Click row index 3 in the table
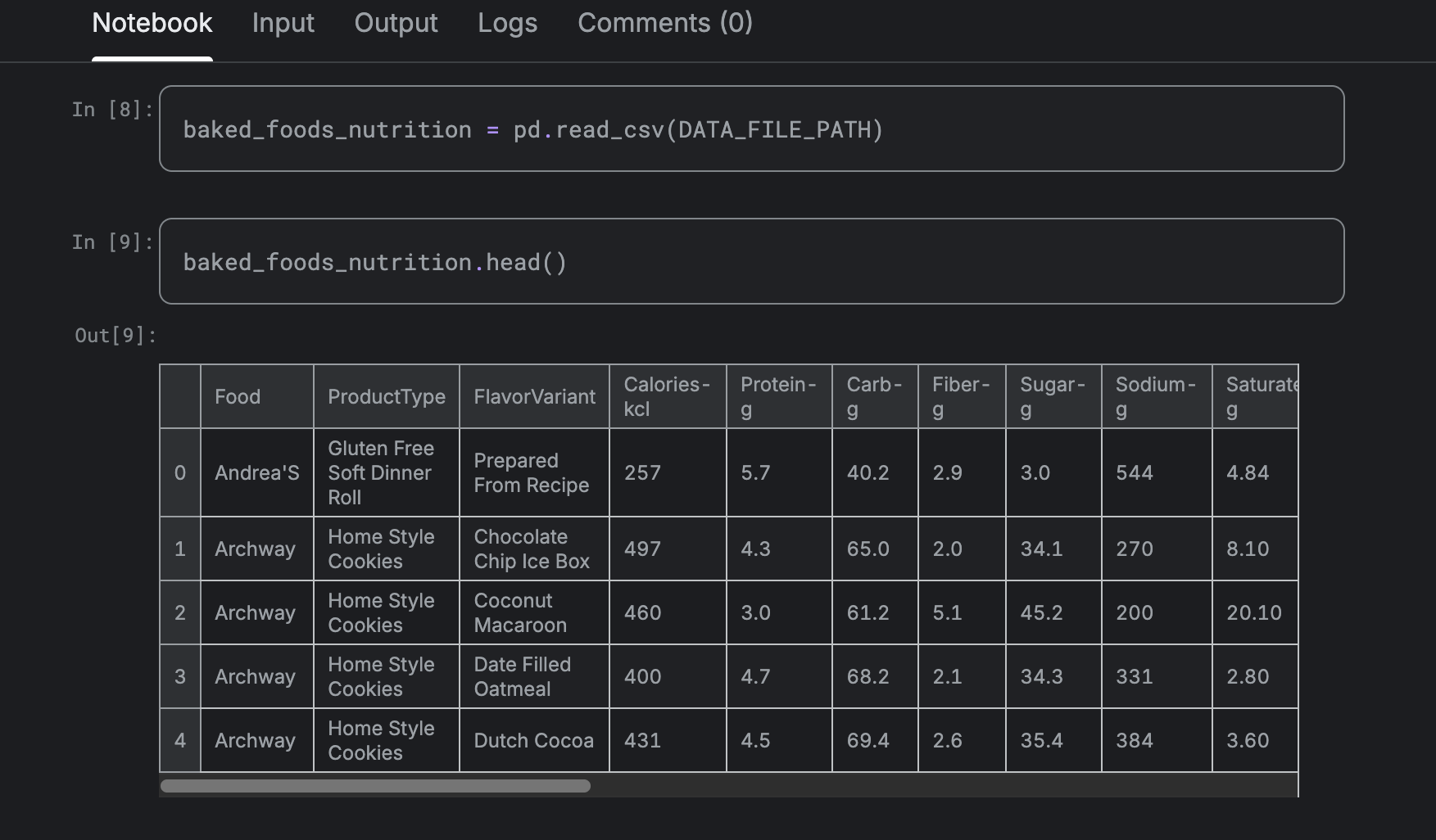Viewport: 1436px width, 840px height. 180,676
